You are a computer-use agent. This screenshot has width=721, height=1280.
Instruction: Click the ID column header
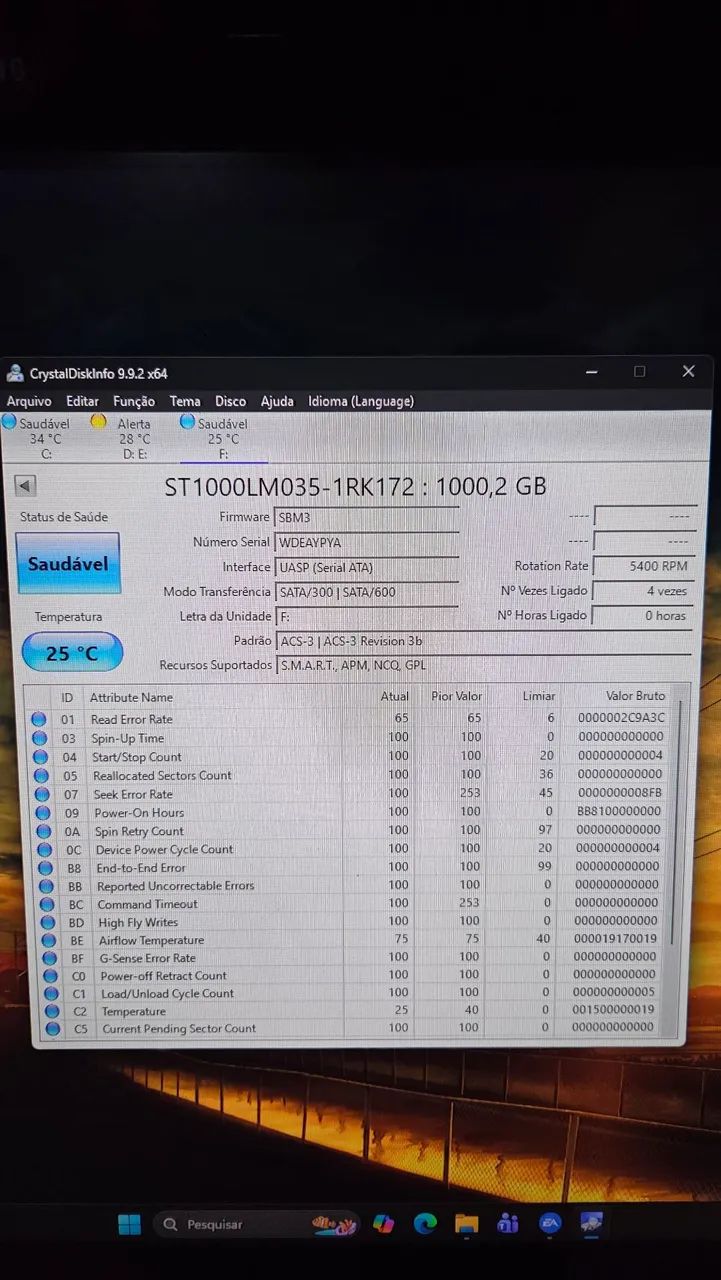click(x=67, y=697)
